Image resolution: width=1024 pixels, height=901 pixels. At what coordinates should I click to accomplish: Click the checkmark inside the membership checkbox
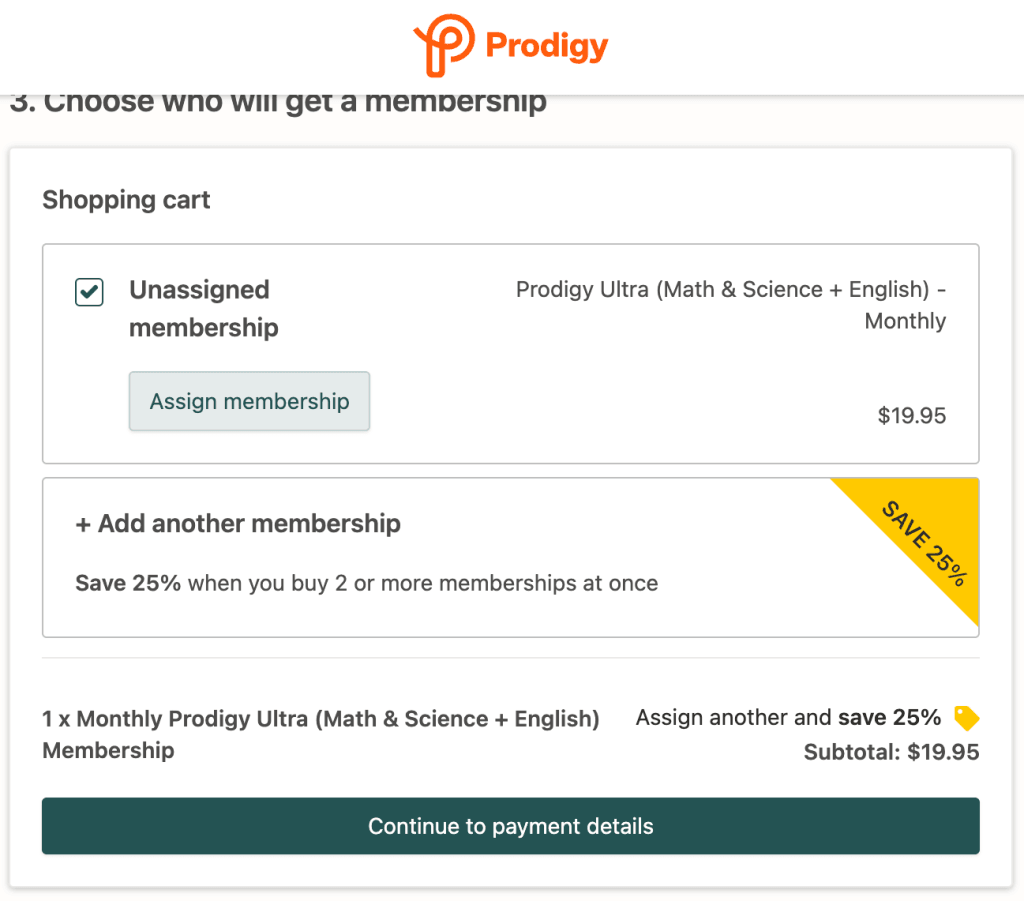coord(89,291)
